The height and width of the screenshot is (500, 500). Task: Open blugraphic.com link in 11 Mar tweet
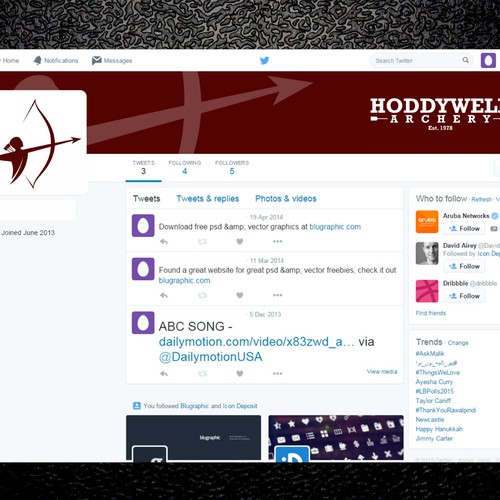(184, 281)
